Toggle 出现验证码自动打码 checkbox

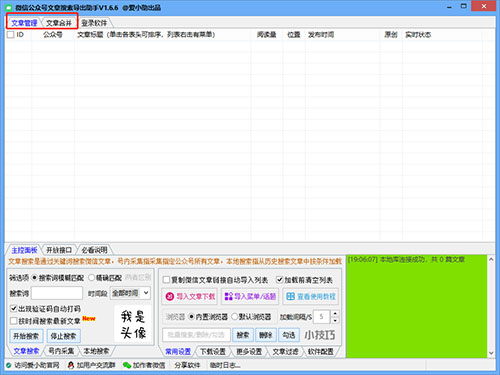(14, 308)
